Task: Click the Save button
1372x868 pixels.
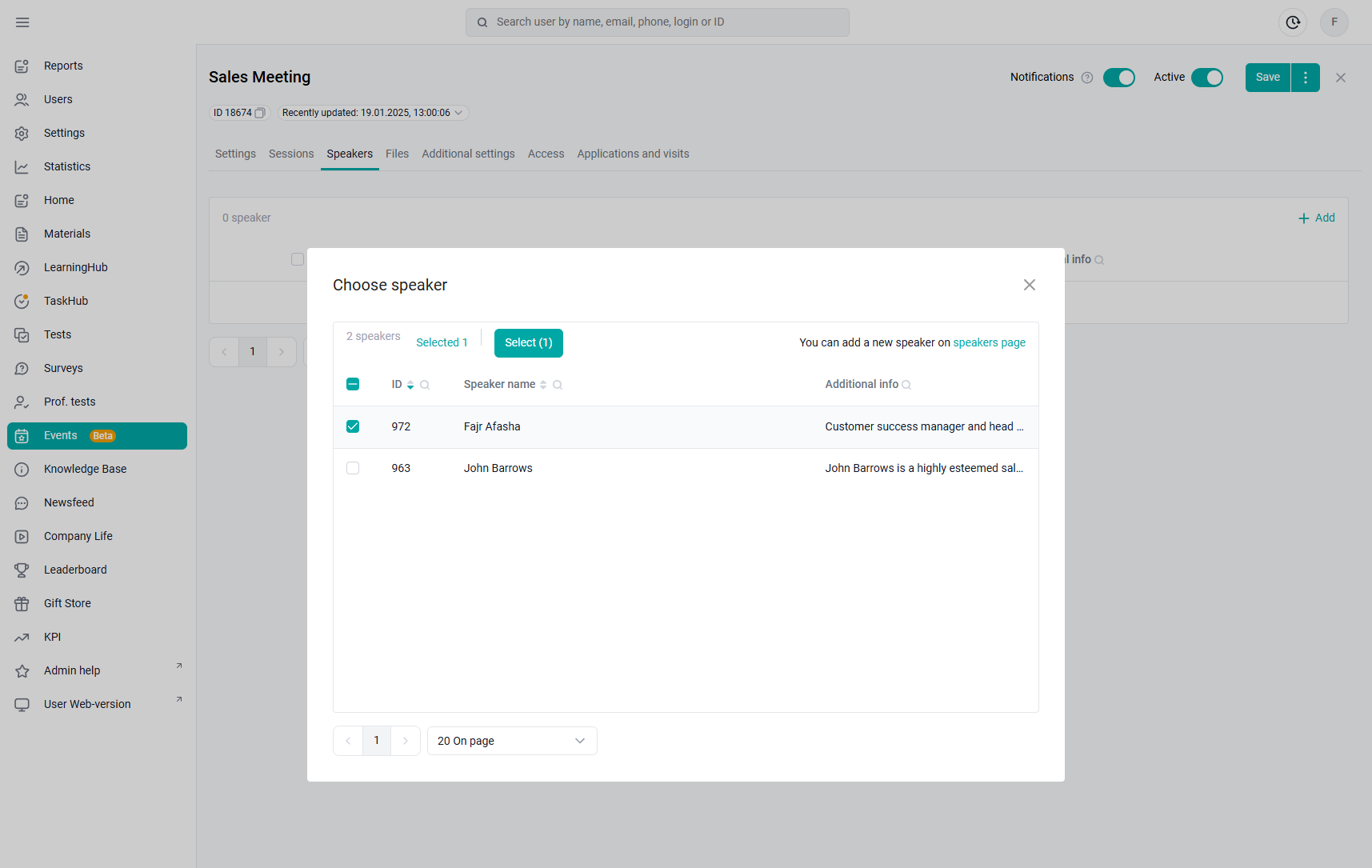Action: coord(1268,78)
